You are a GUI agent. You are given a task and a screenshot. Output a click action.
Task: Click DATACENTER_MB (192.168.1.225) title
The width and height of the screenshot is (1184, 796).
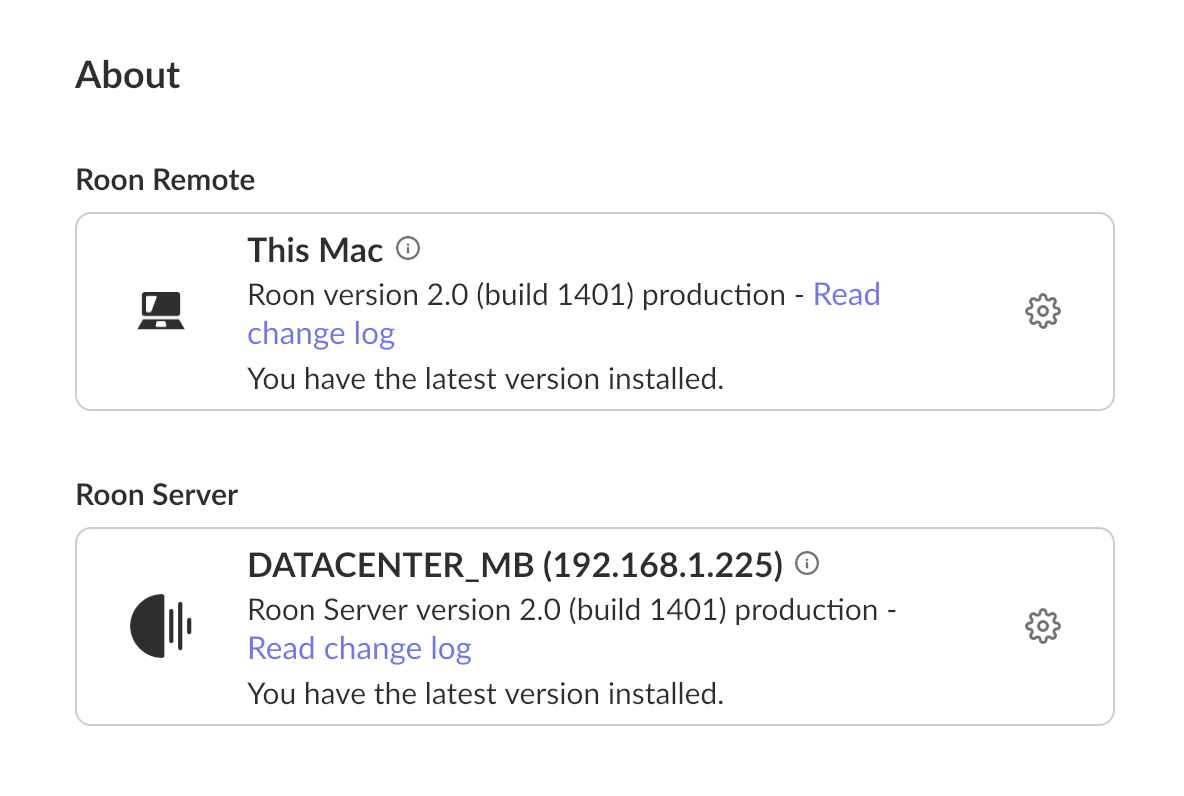point(516,565)
